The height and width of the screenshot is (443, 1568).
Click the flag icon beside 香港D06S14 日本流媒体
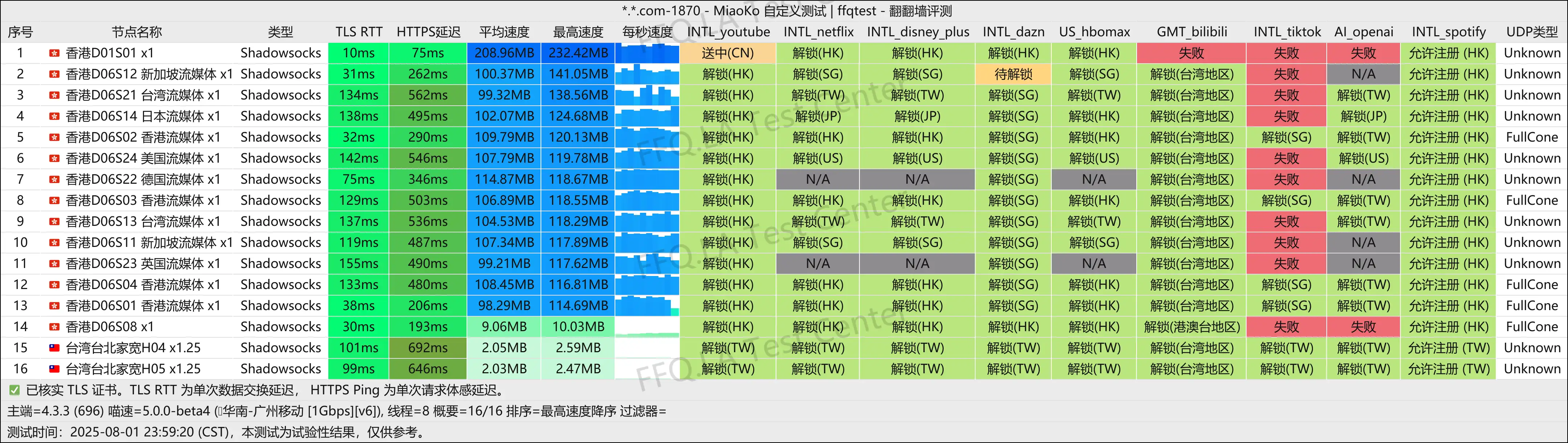coord(54,117)
